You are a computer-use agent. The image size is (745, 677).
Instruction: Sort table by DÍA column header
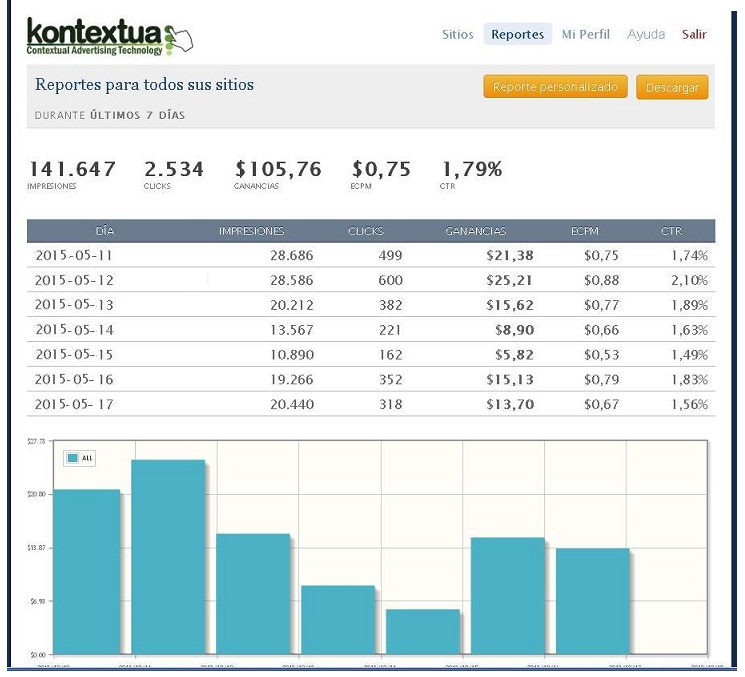click(x=105, y=231)
